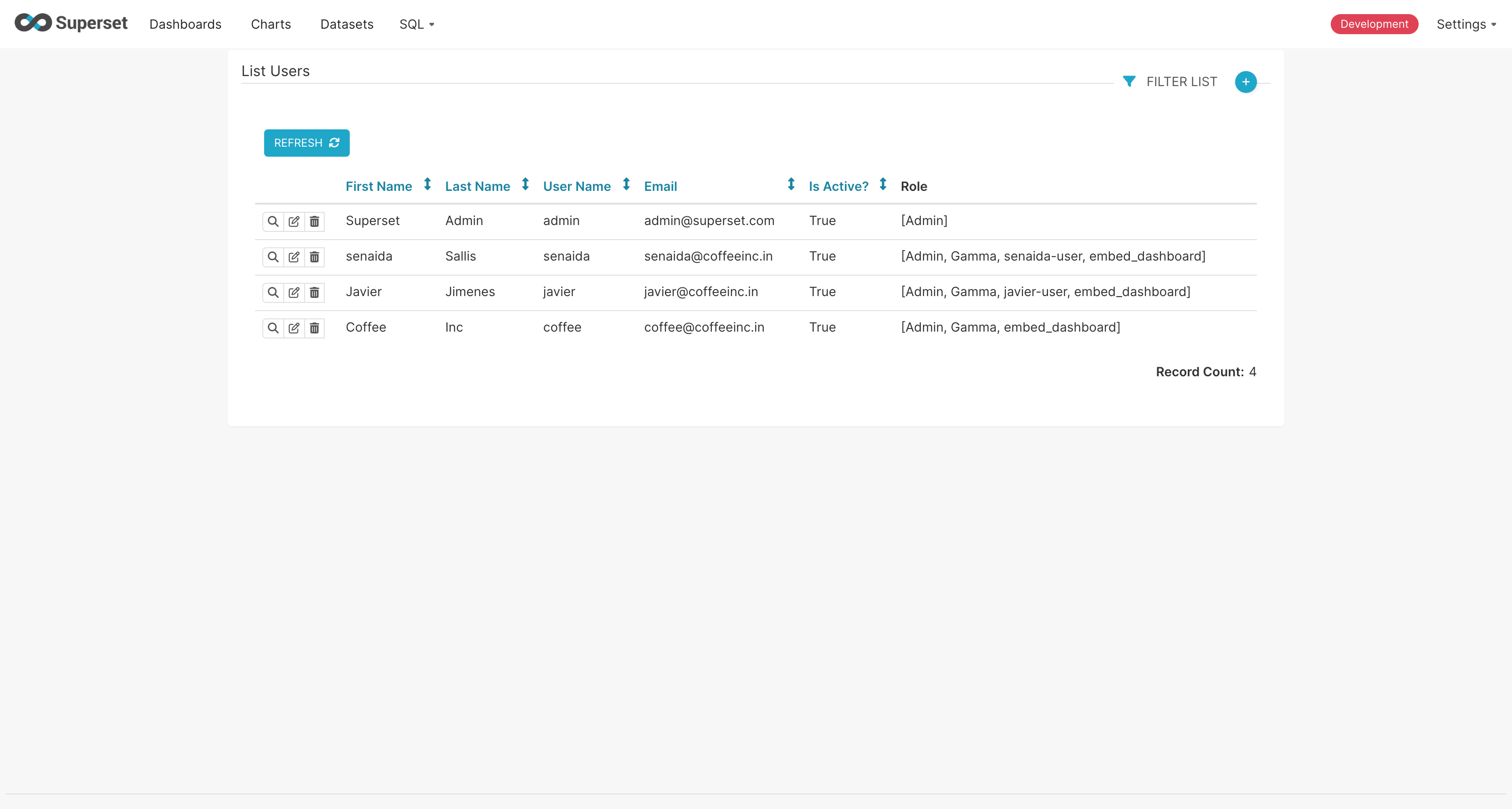Click the 'coffee' user name cell
The height and width of the screenshot is (809, 1512).
click(x=562, y=327)
